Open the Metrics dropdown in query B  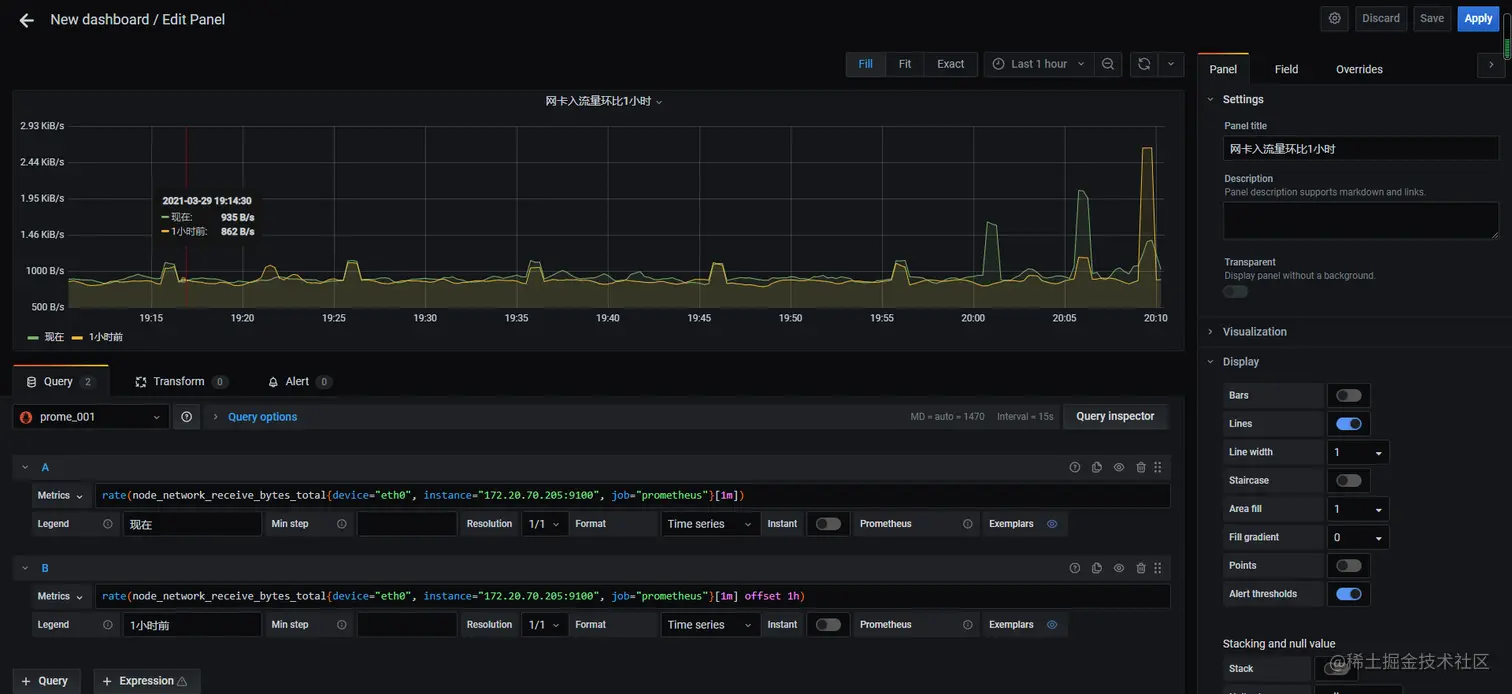(61, 597)
